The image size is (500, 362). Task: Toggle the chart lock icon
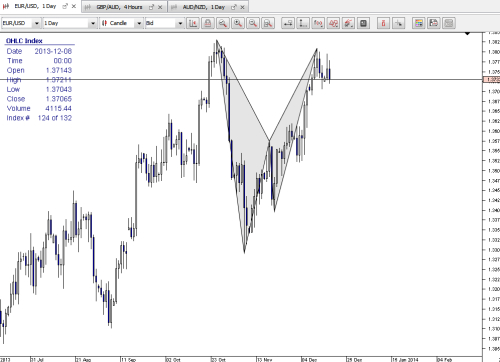208,23
